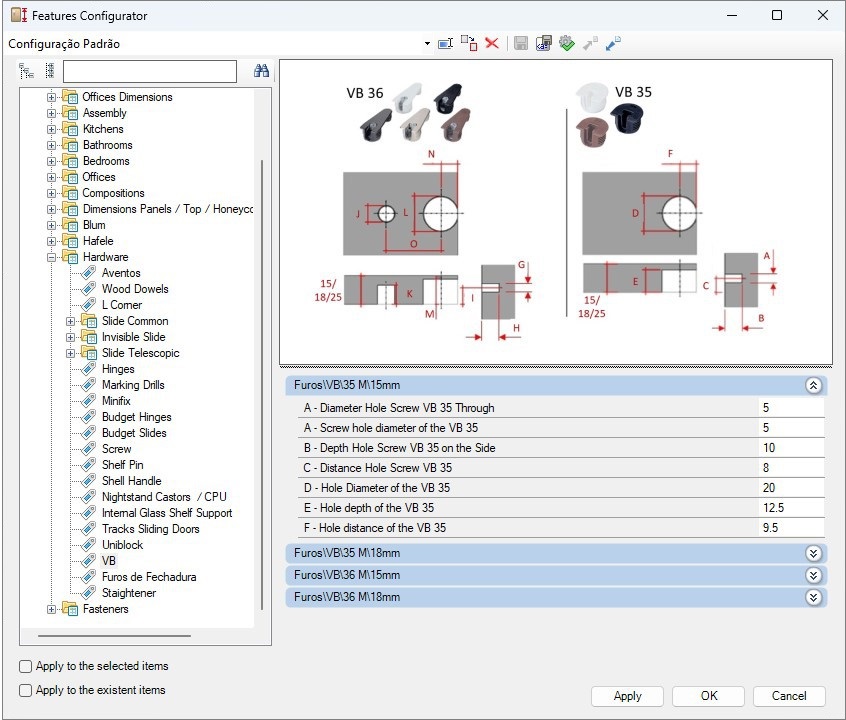The height and width of the screenshot is (720, 846).
Task: Click the folder icon beside Slide Telescopic
Action: pos(89,353)
